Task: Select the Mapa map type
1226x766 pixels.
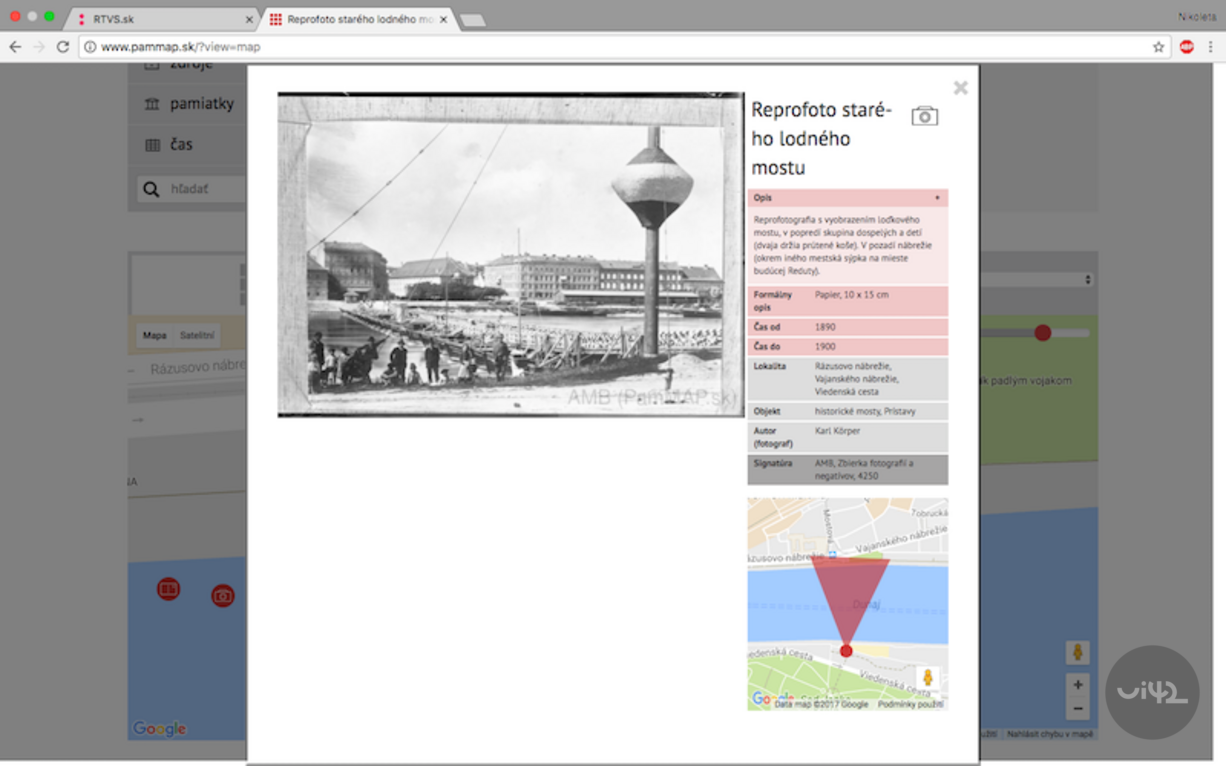Action: [154, 336]
